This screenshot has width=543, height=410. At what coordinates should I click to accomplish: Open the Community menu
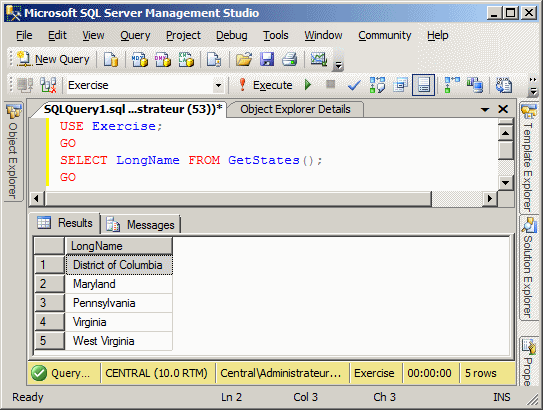[385, 35]
